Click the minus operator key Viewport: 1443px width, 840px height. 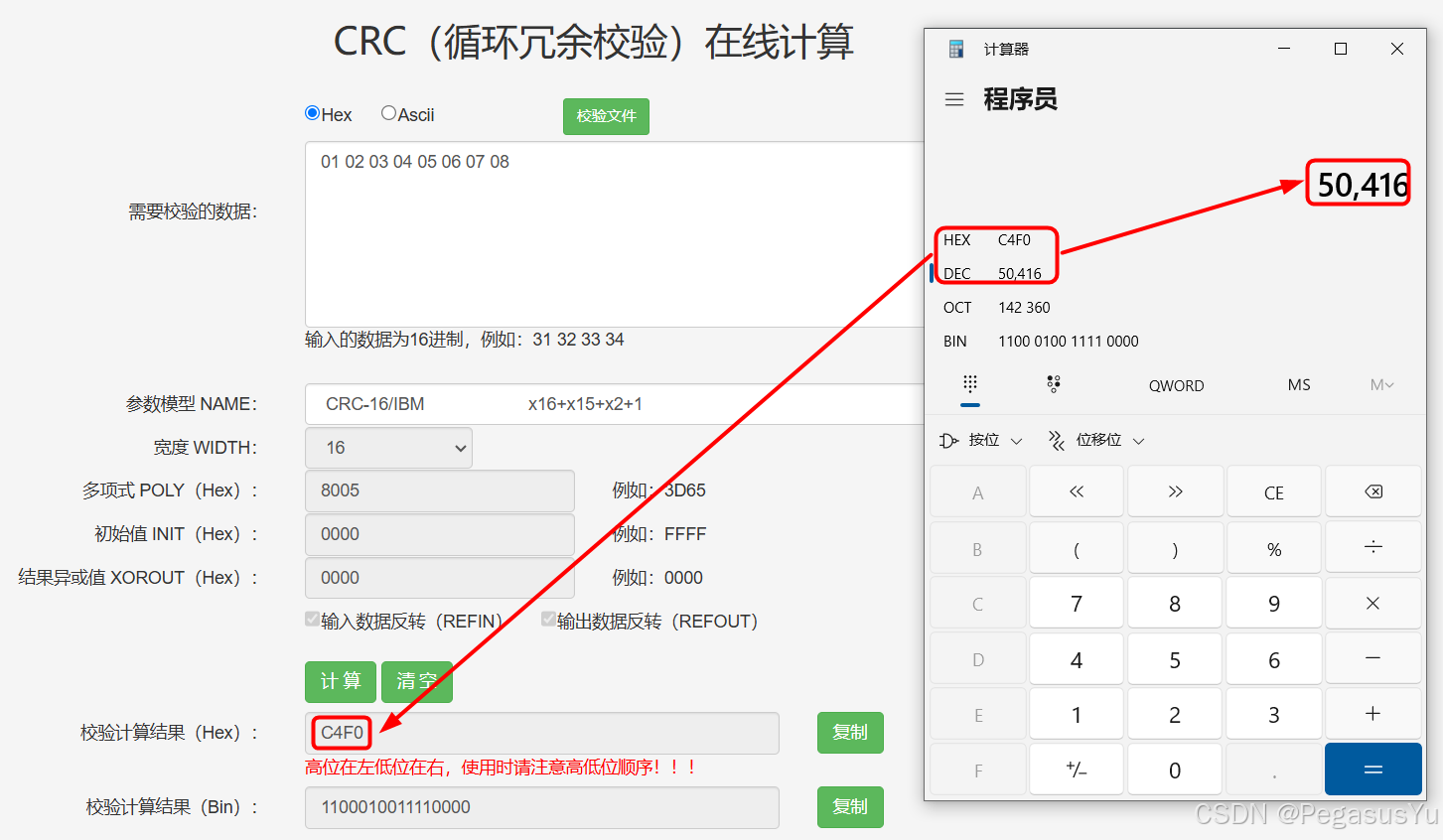pos(1372,658)
